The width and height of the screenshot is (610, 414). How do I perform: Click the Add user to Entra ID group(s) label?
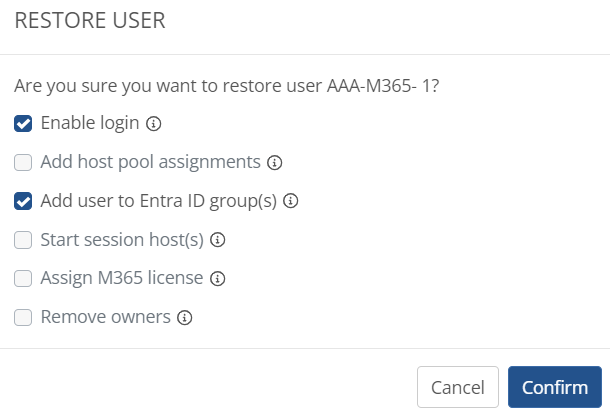coord(159,201)
